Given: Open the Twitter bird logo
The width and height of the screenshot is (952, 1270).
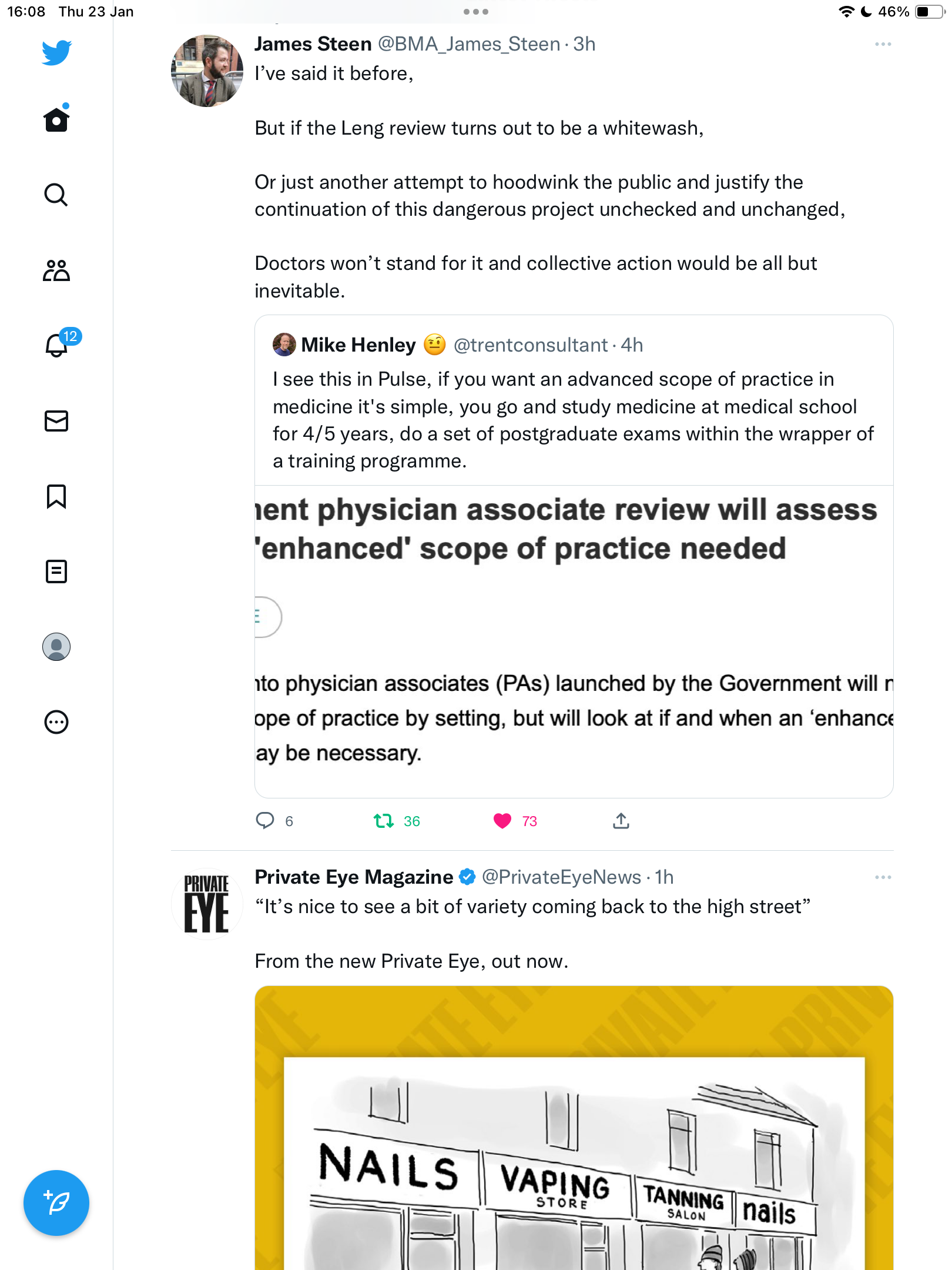Looking at the screenshot, I should [56, 53].
